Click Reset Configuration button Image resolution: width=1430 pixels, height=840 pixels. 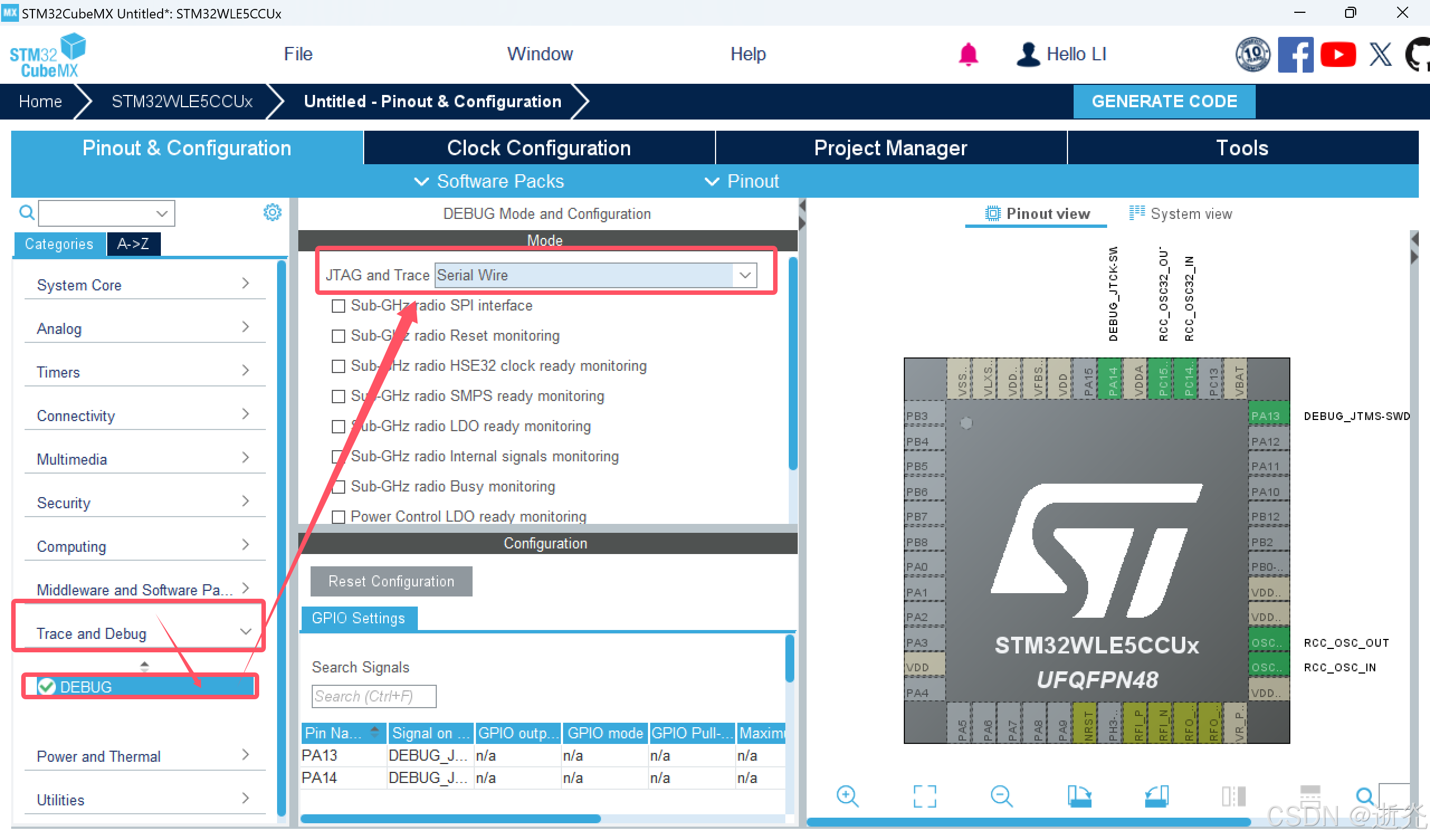pyautogui.click(x=391, y=581)
